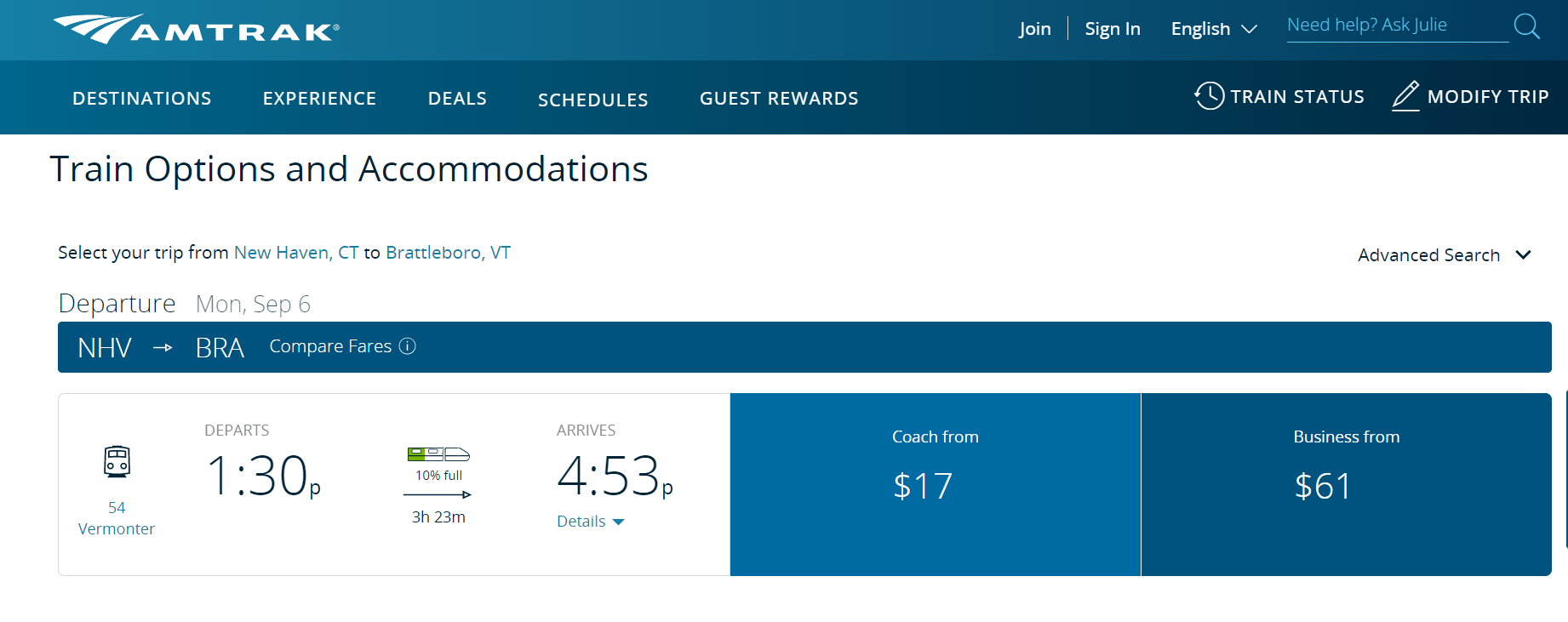Click the Ask Julie help input field
Screen dimensions: 1568x622
(x=1396, y=26)
